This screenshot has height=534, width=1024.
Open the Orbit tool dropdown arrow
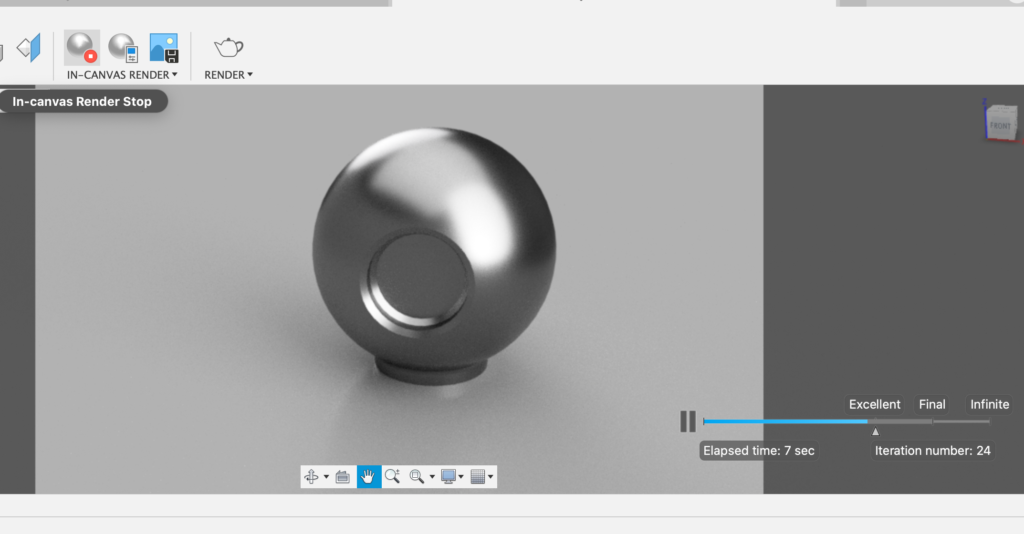326,478
